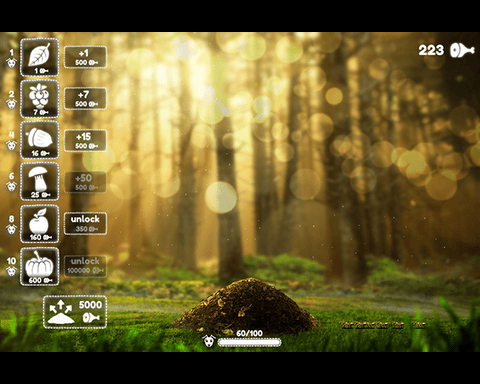The height and width of the screenshot is (384, 480).
Task: Click the ant icon beside population bar
Action: click(x=209, y=341)
